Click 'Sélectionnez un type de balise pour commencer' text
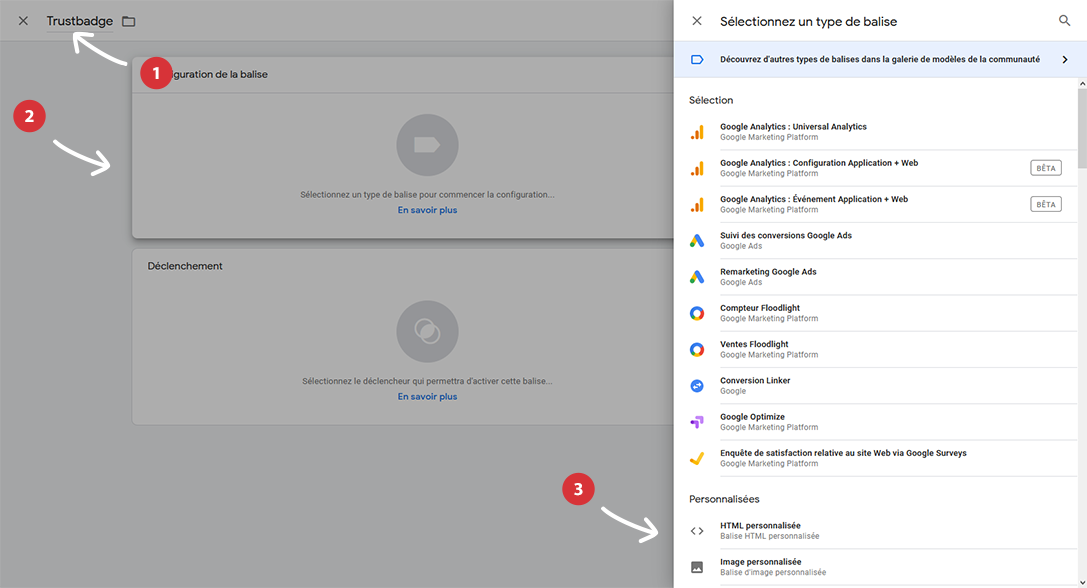 (x=427, y=195)
